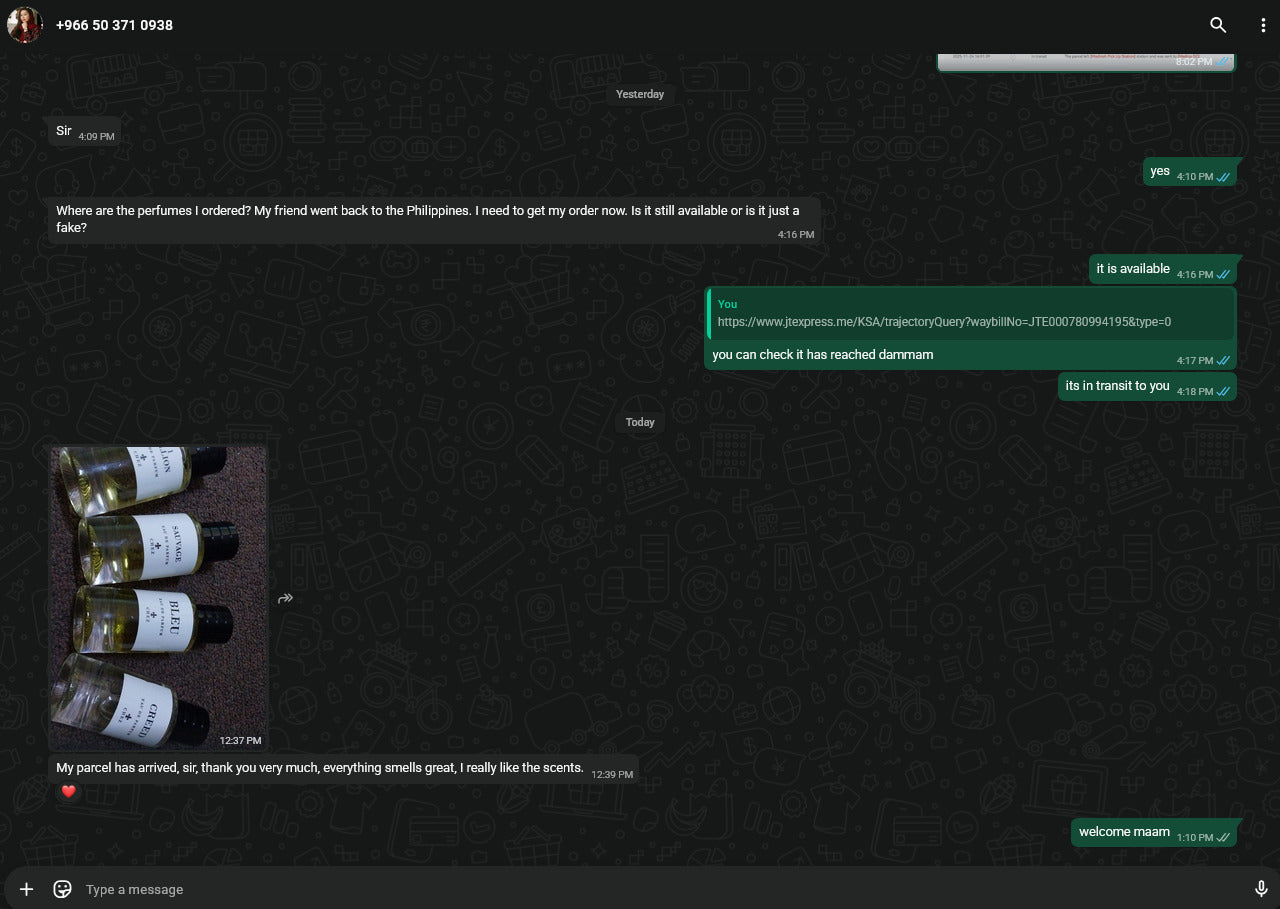Click the "it is available" message bubble

click(x=1133, y=269)
